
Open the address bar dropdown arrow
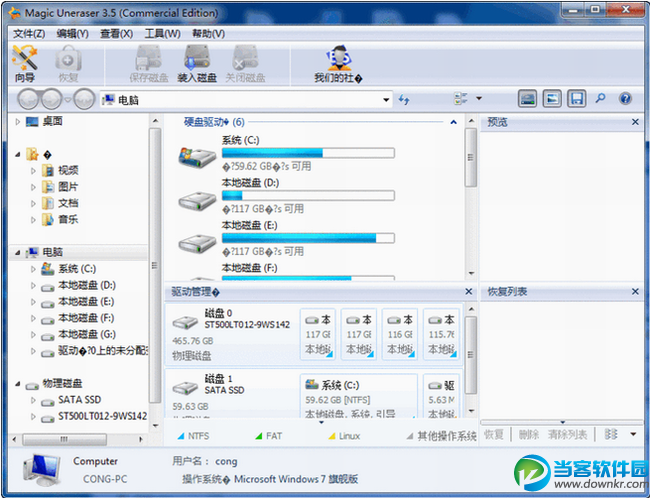tap(386, 100)
